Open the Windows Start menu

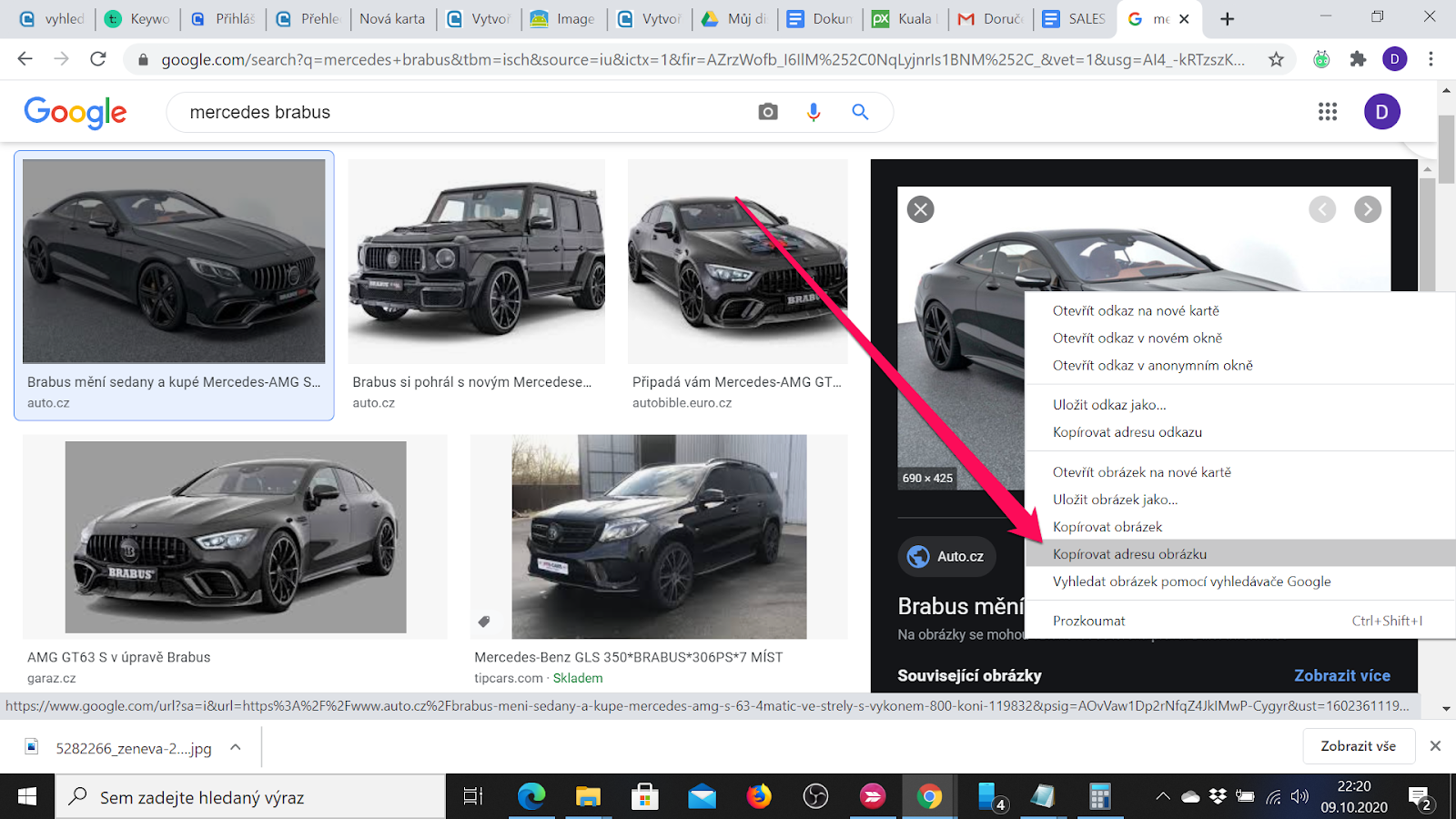[27, 797]
